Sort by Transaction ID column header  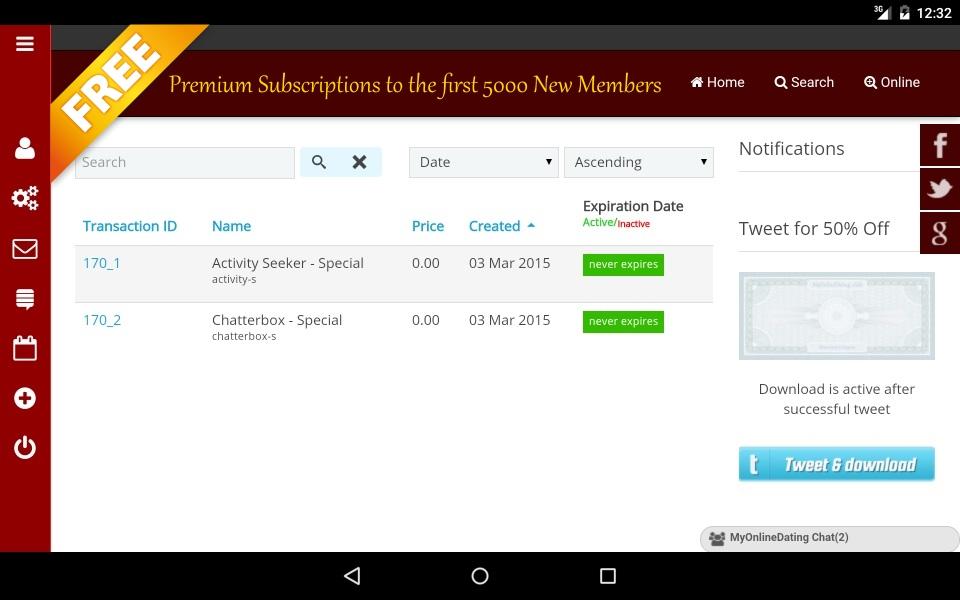(130, 226)
